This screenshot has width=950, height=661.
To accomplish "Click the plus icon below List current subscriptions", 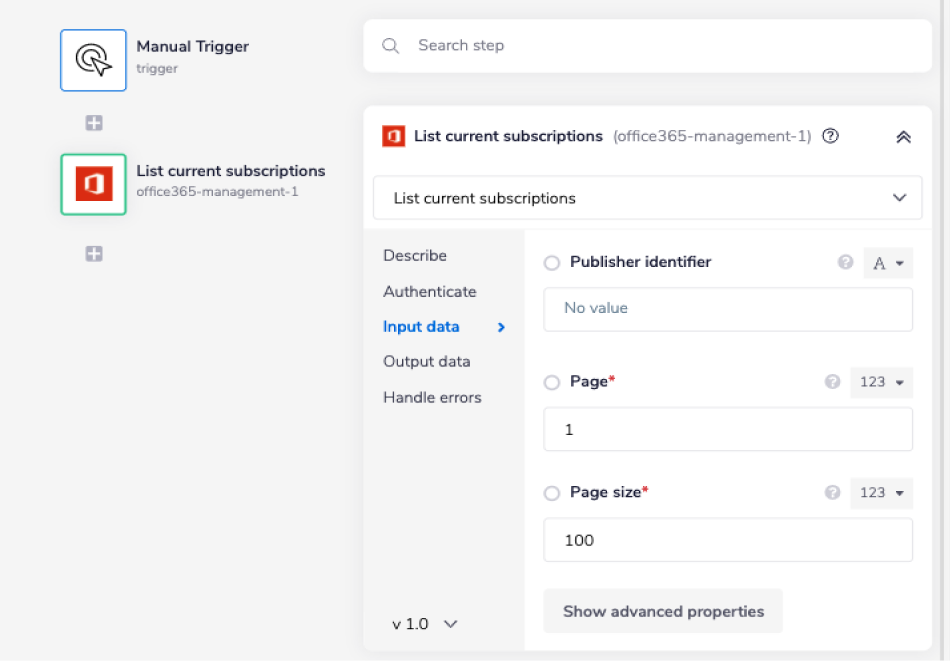I will [x=93, y=253].
